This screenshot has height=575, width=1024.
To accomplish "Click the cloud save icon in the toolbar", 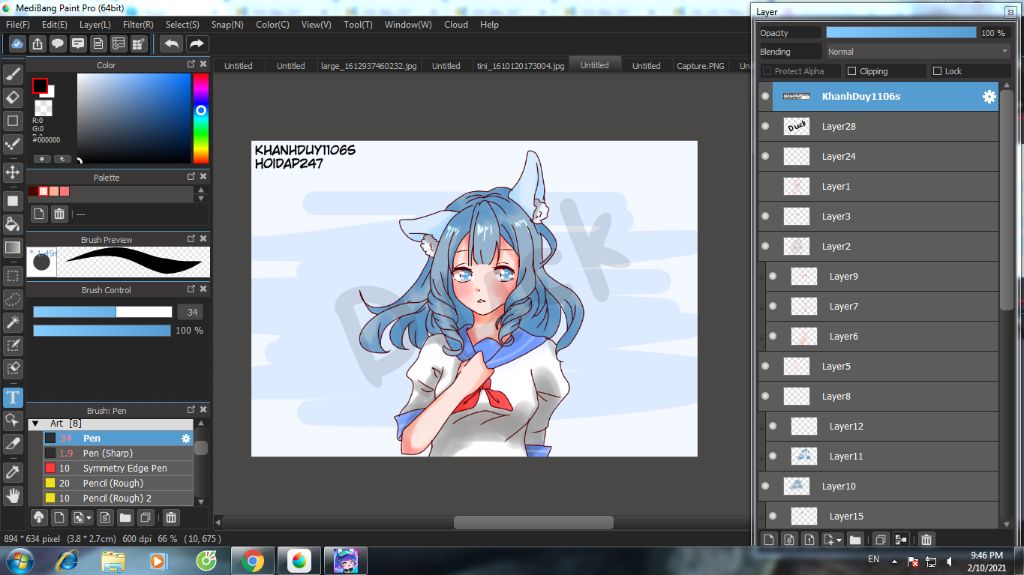I will coord(17,44).
